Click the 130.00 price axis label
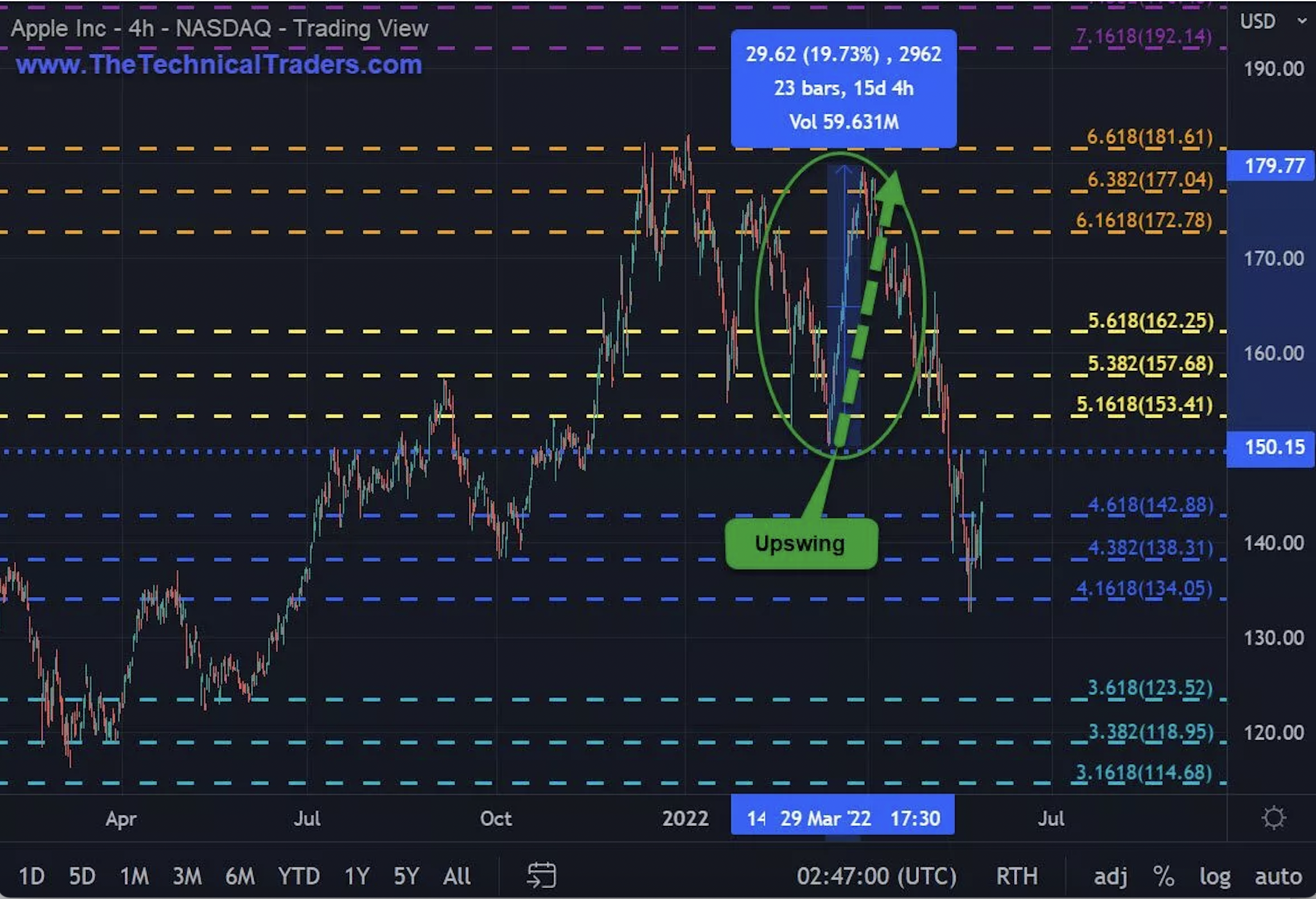The width and height of the screenshot is (1316, 899). pos(1274,638)
